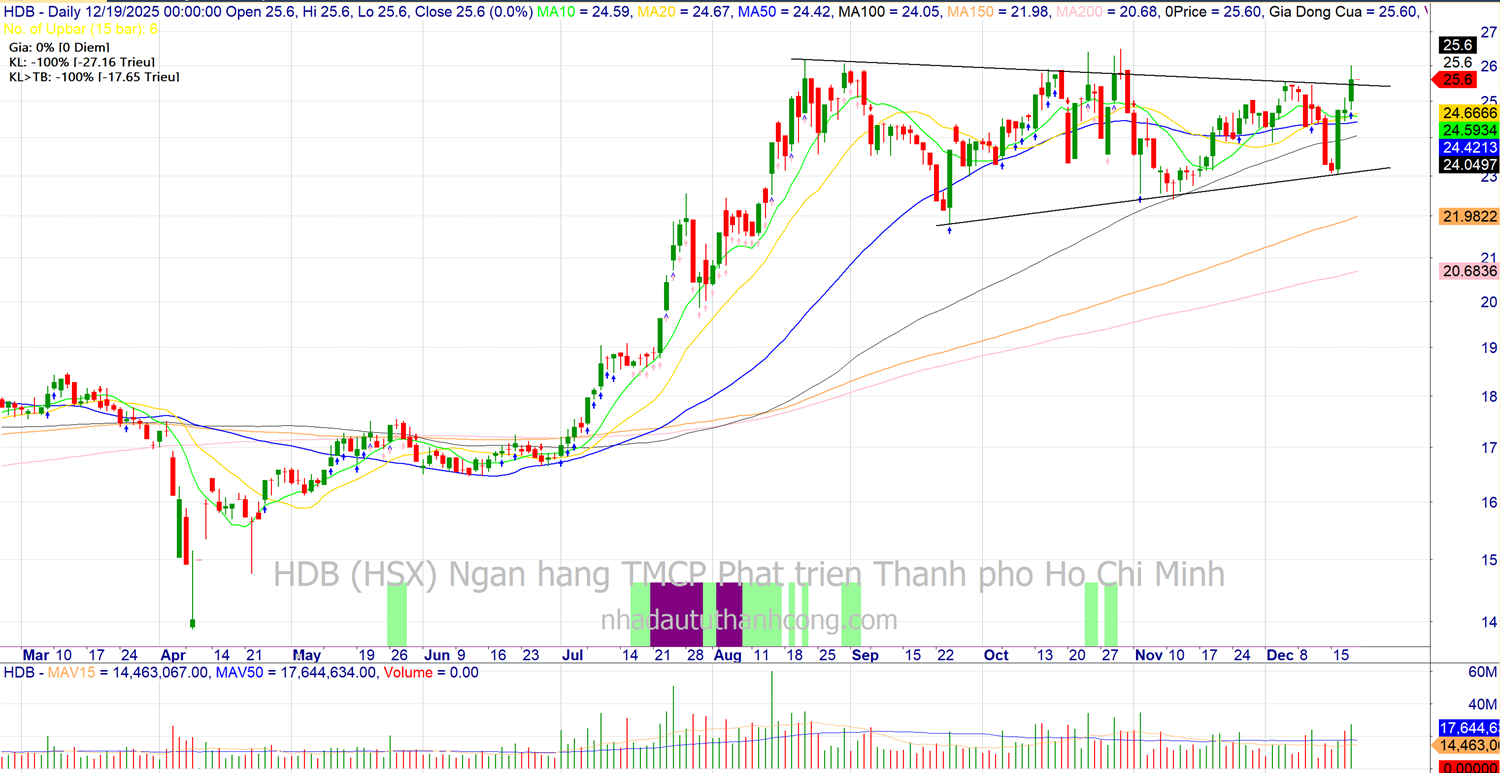Click the Jul label on the date axis
1500x773 pixels.
pyautogui.click(x=574, y=655)
